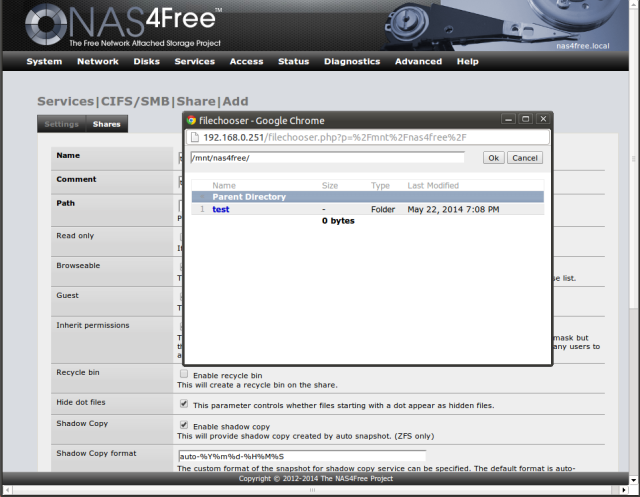Minimize the Filechooser popup window
Screen dimensions: 640x497
tap(508, 119)
